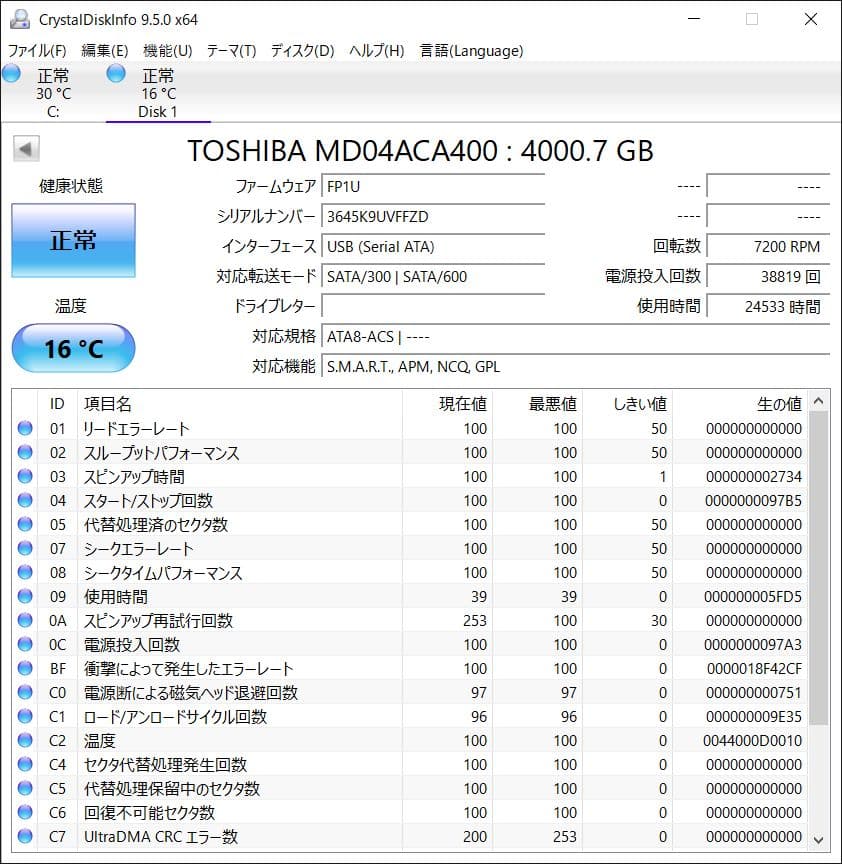Click the 16 °C temperature gauge
Image resolution: width=842 pixels, height=864 pixels.
73,348
